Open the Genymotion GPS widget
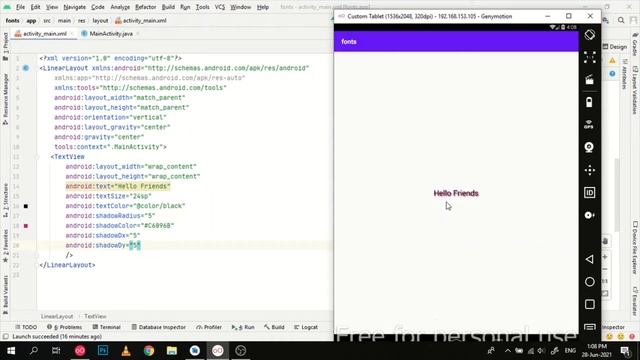 tap(589, 124)
